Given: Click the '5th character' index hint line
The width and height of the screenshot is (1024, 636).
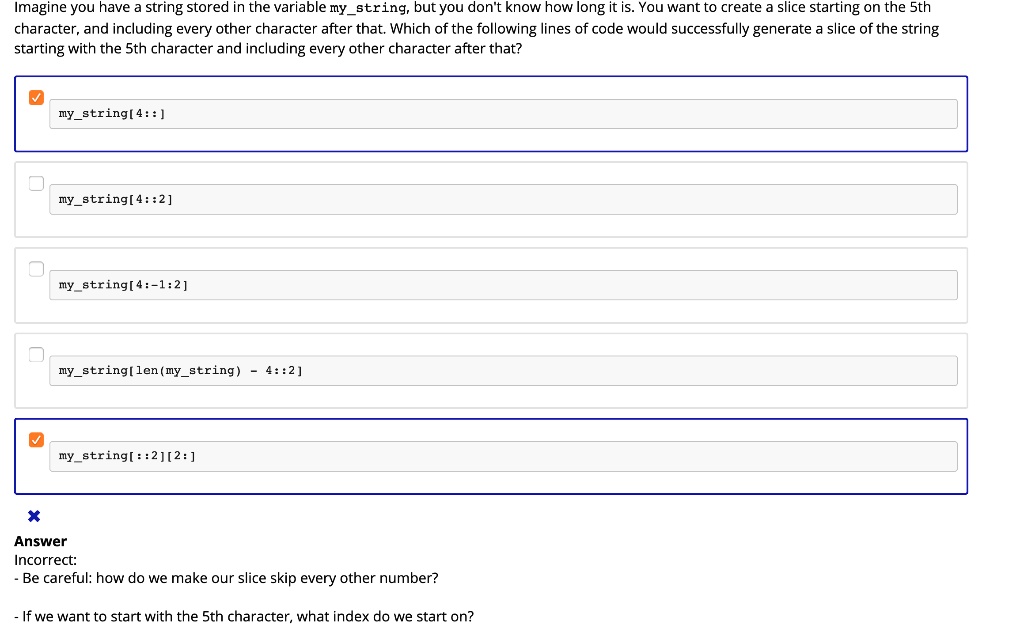Looking at the screenshot, I should (x=244, y=616).
